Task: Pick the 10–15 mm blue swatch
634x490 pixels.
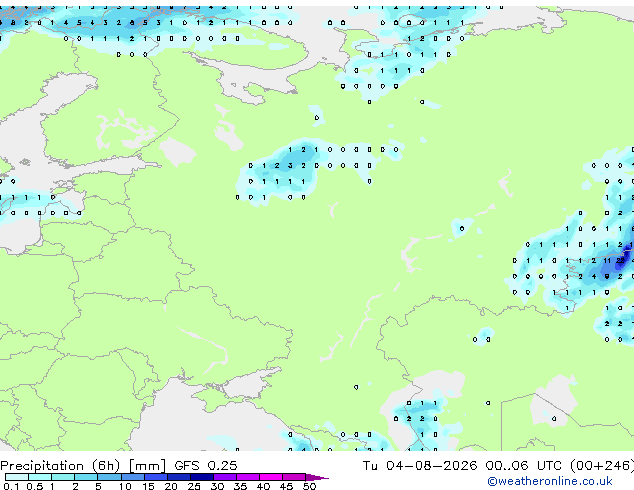Action: tap(133, 477)
